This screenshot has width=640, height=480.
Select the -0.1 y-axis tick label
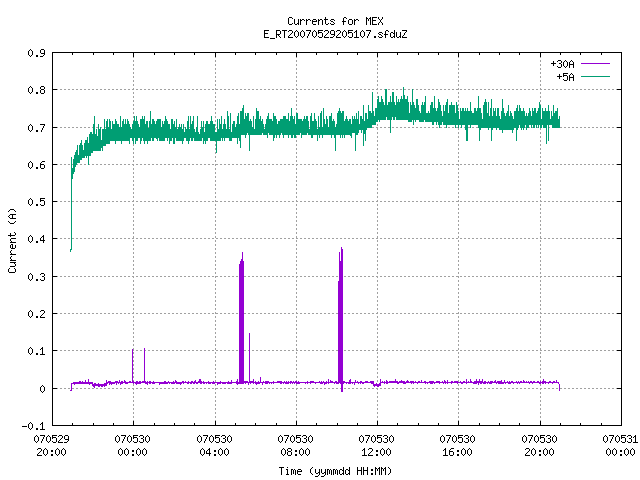click(x=33, y=426)
